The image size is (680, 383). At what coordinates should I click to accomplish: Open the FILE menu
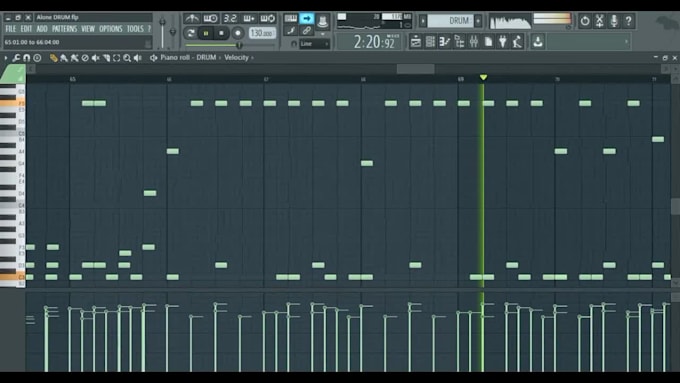coord(11,29)
